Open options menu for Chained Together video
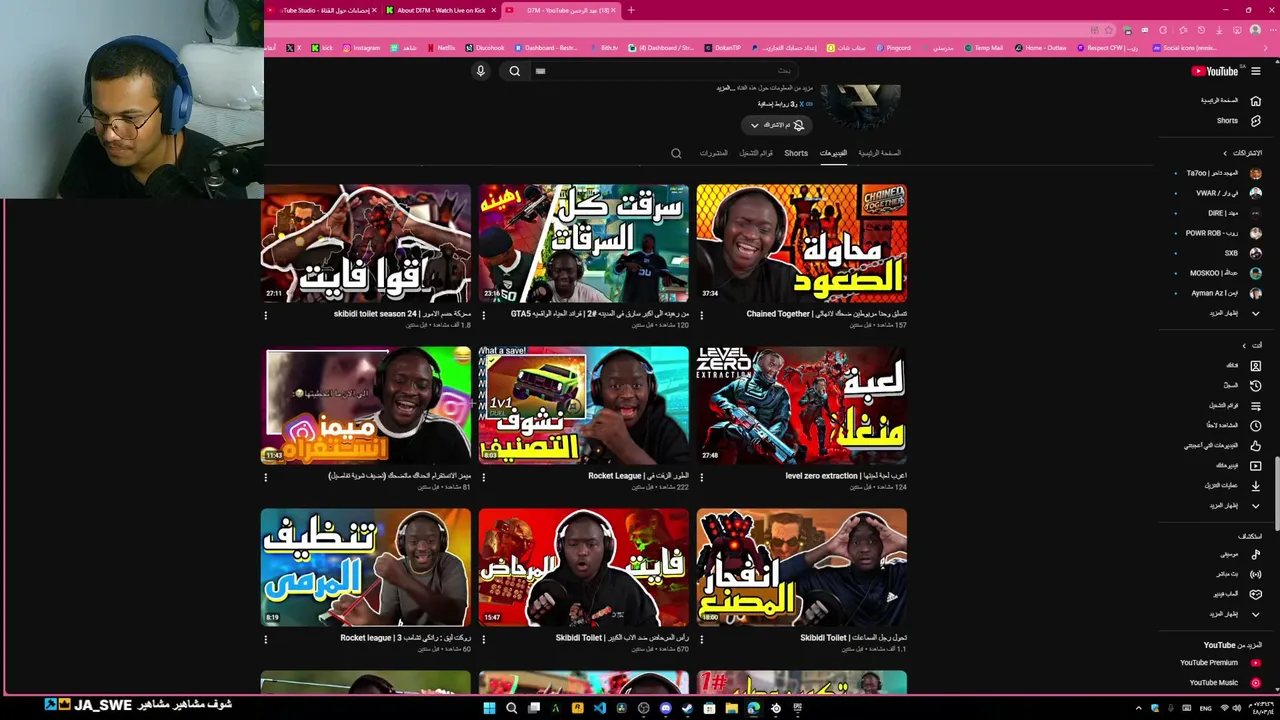Screen dimensions: 1280x720 701,315
